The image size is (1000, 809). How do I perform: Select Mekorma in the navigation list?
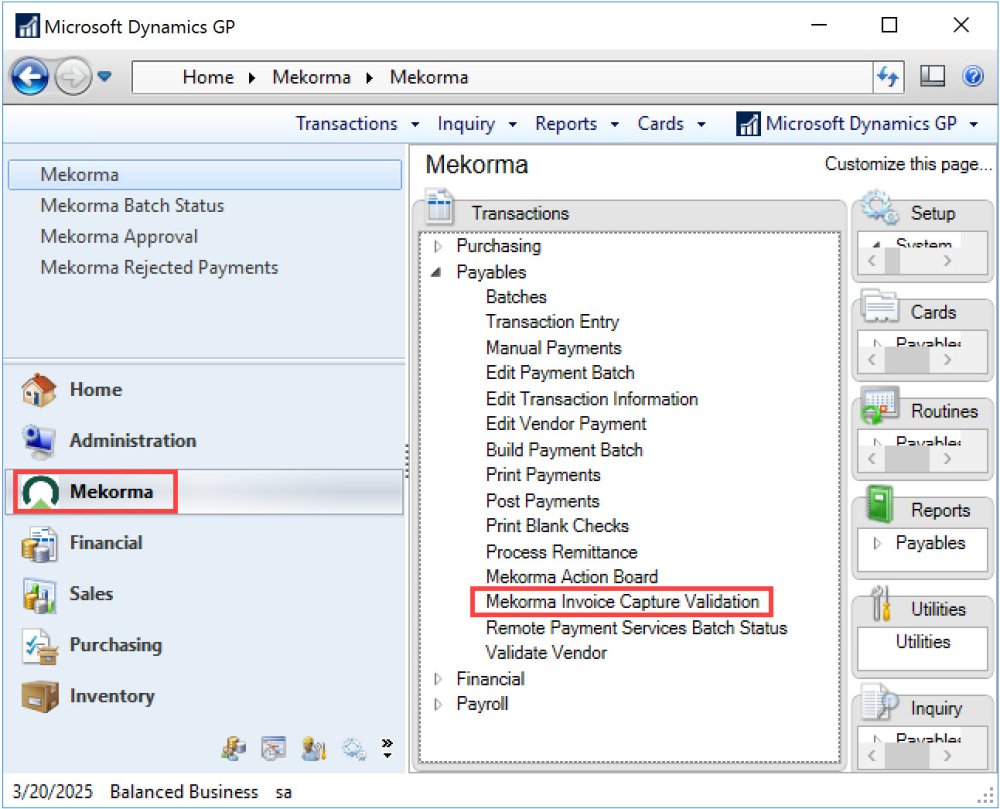pyautogui.click(x=205, y=175)
